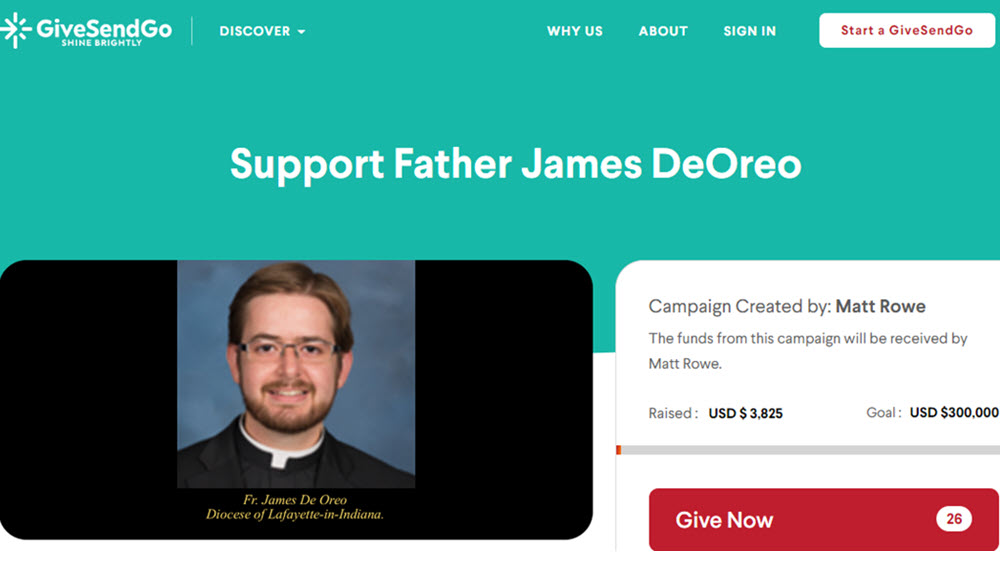Open the Father James DeOreo campaign photo
Image resolution: width=1000 pixels, height=563 pixels.
(x=296, y=374)
